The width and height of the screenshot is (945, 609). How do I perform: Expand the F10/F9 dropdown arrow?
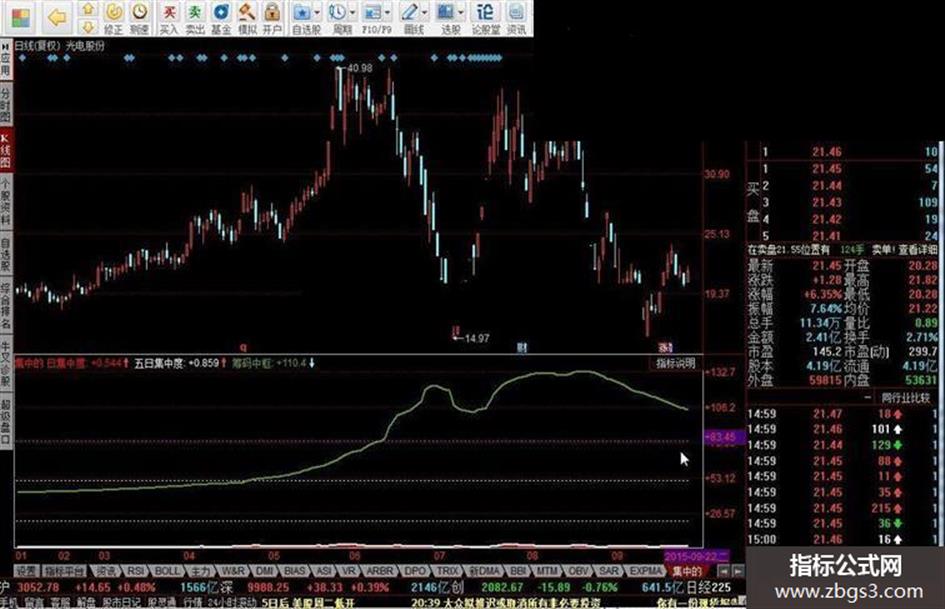pos(388,12)
